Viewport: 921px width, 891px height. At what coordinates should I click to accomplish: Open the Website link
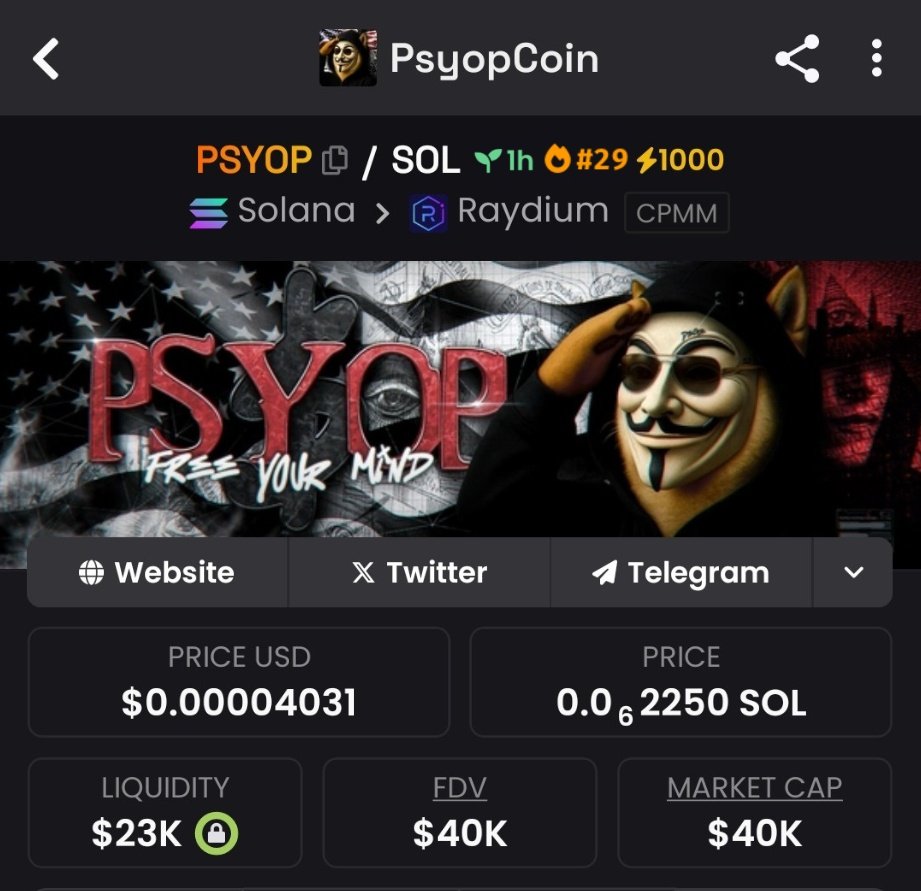click(x=157, y=572)
